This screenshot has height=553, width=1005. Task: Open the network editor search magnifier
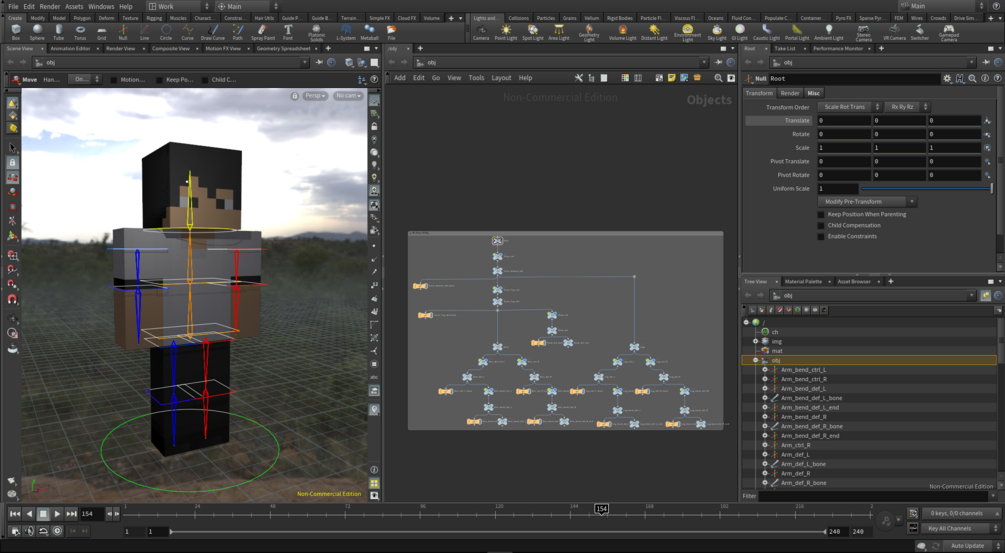point(718,78)
